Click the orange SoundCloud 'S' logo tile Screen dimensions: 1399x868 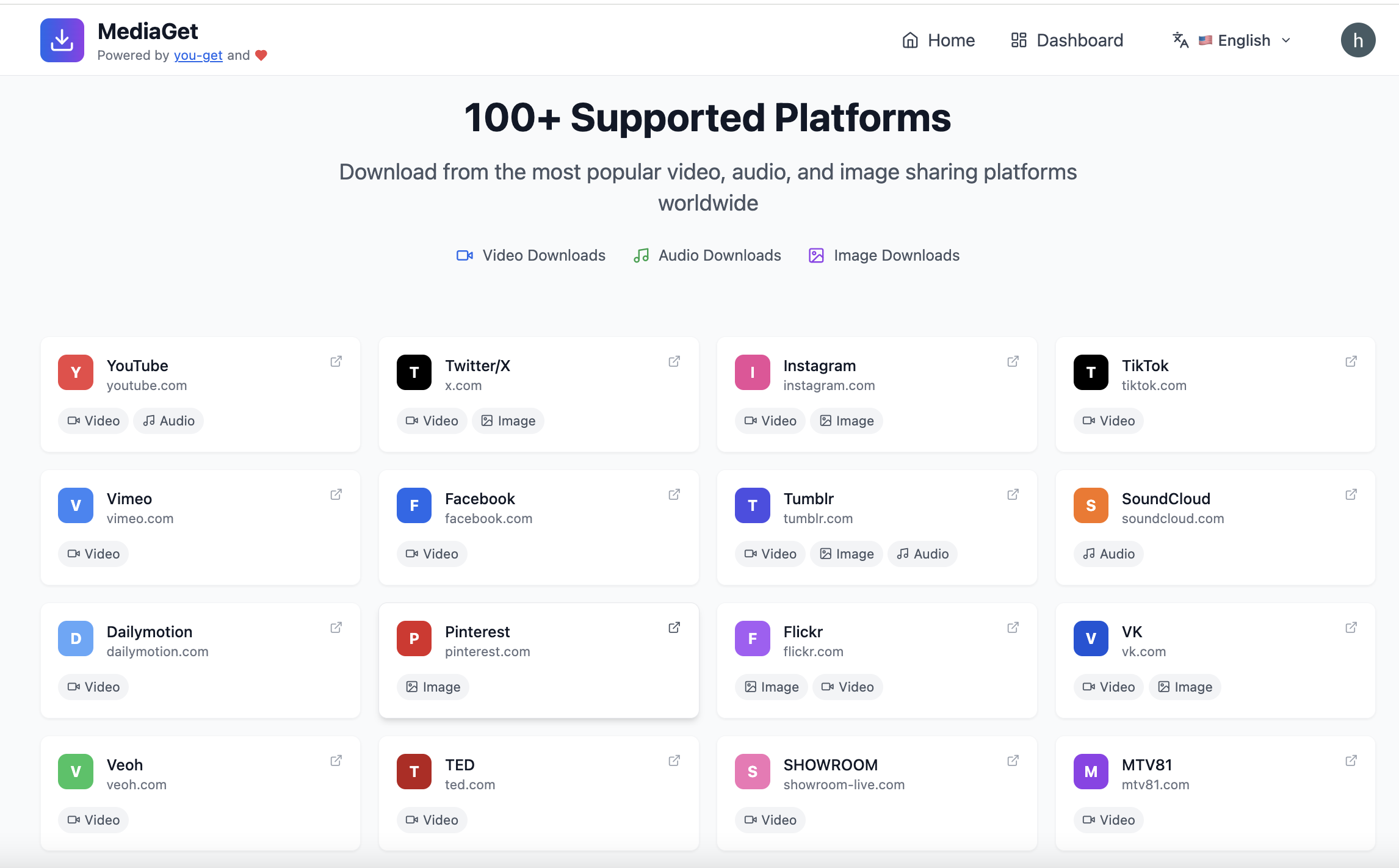[1091, 505]
